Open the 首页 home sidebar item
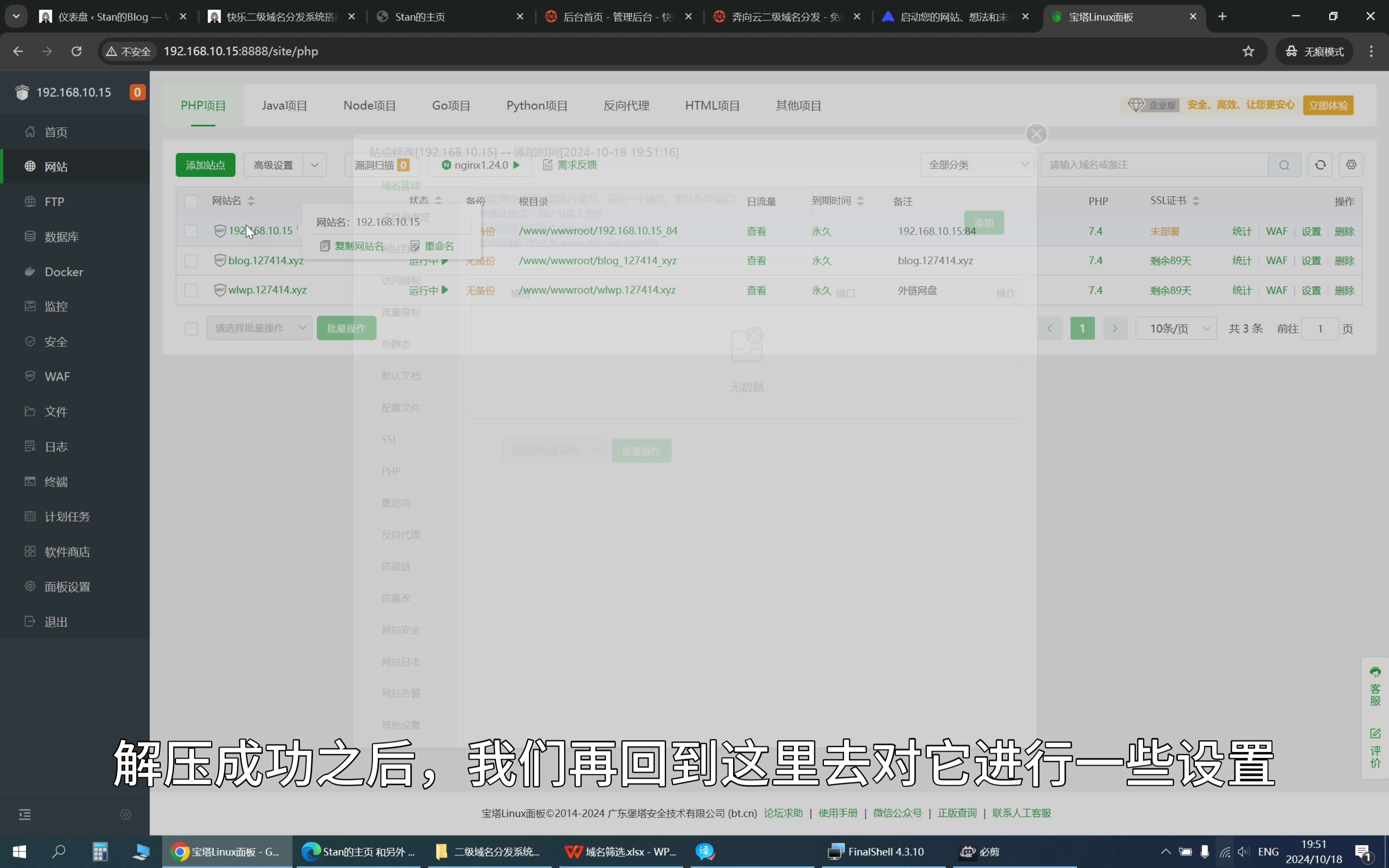1389x868 pixels. pyautogui.click(x=56, y=132)
